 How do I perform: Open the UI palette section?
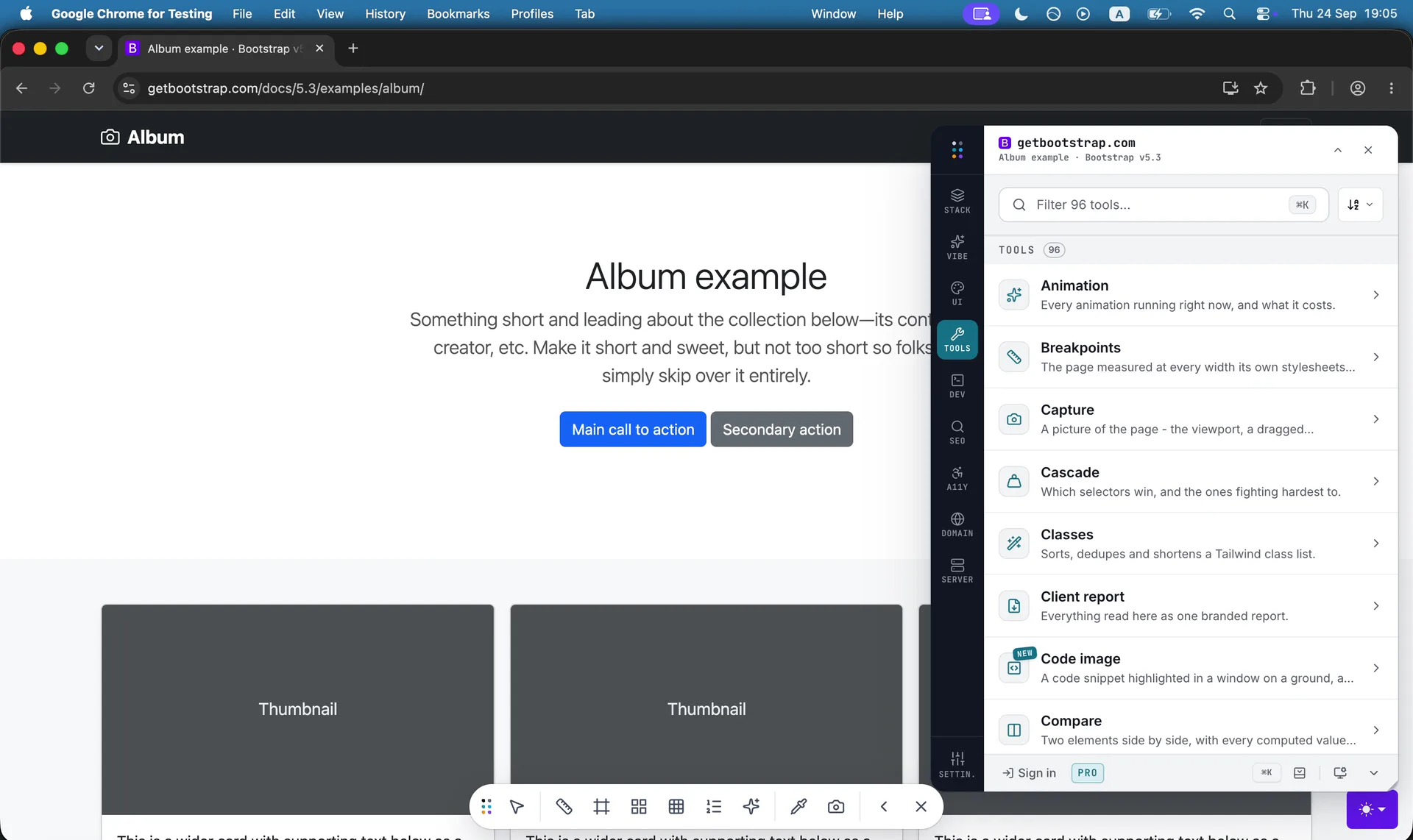(x=957, y=293)
